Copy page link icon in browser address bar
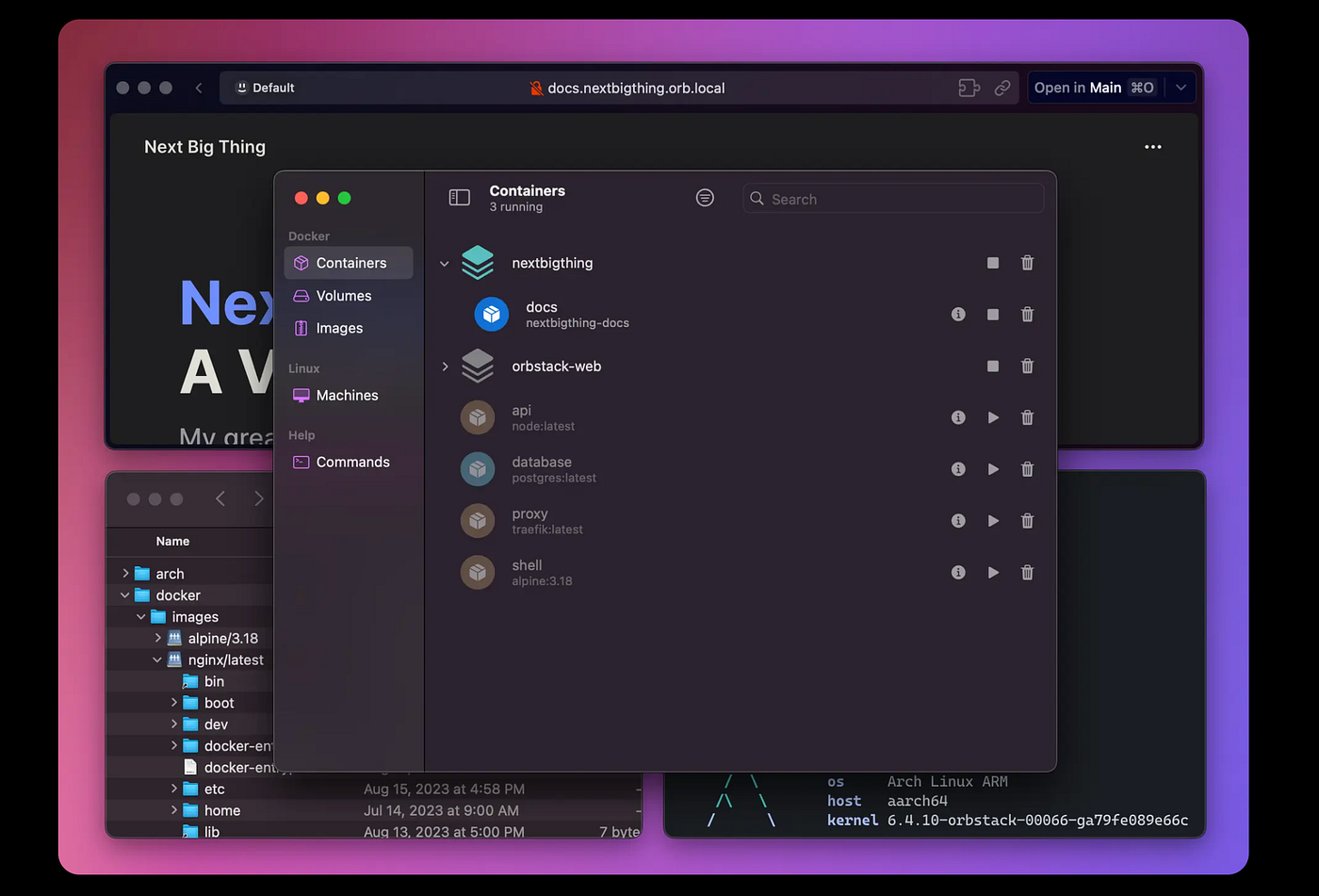 pos(1002,88)
